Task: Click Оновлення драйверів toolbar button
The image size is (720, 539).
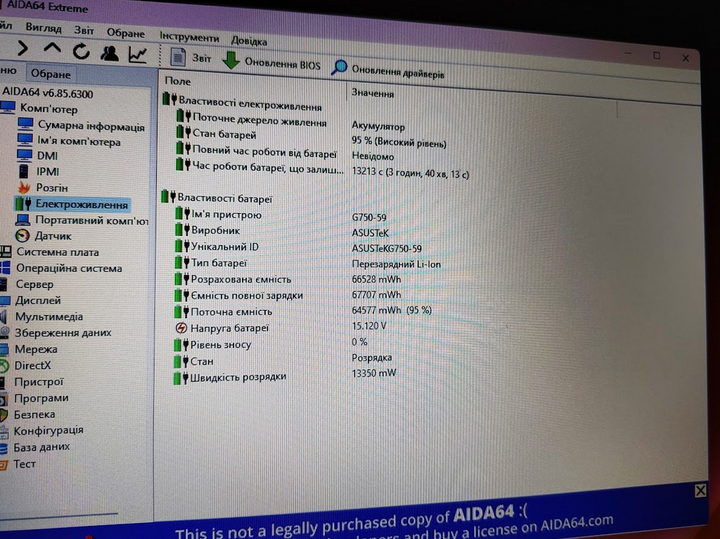Action: click(388, 70)
